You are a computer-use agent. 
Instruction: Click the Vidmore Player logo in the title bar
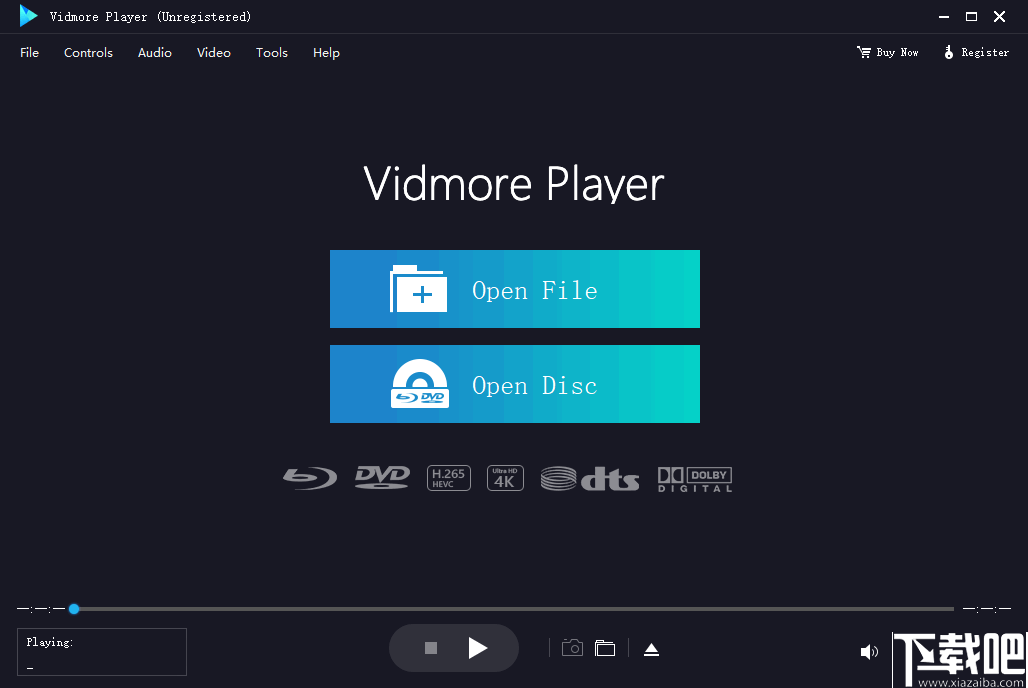tap(27, 16)
